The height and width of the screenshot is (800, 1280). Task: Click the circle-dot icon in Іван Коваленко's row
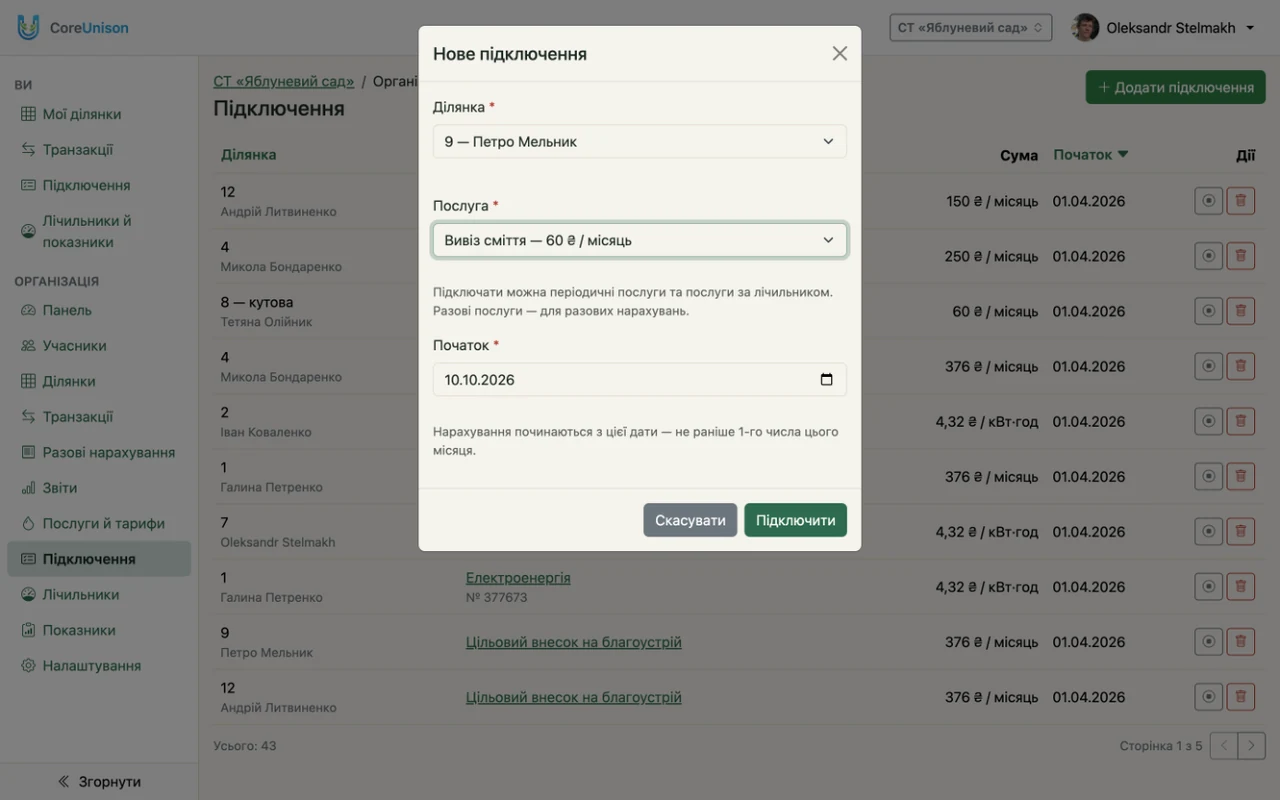pyautogui.click(x=1209, y=421)
